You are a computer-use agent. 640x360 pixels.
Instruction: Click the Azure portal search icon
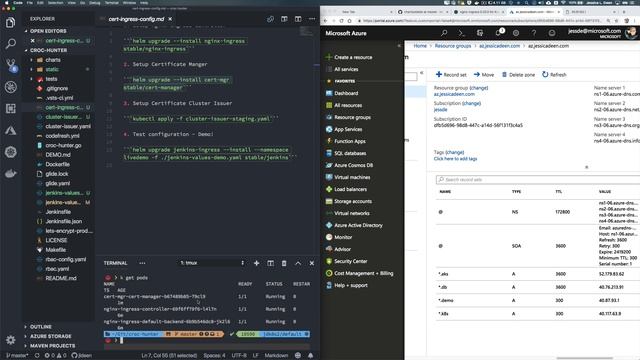[x=444, y=33]
